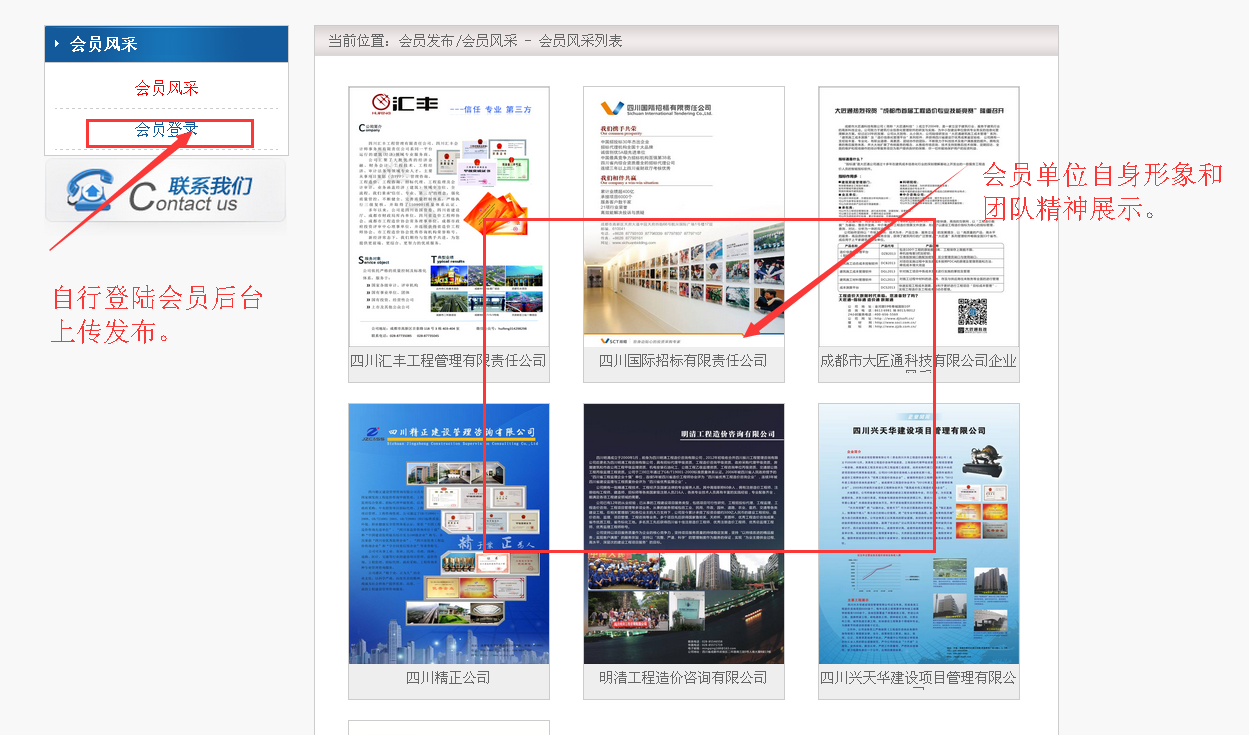Click the caption 四川精正公司
The height and width of the screenshot is (735, 1249).
pyautogui.click(x=449, y=678)
